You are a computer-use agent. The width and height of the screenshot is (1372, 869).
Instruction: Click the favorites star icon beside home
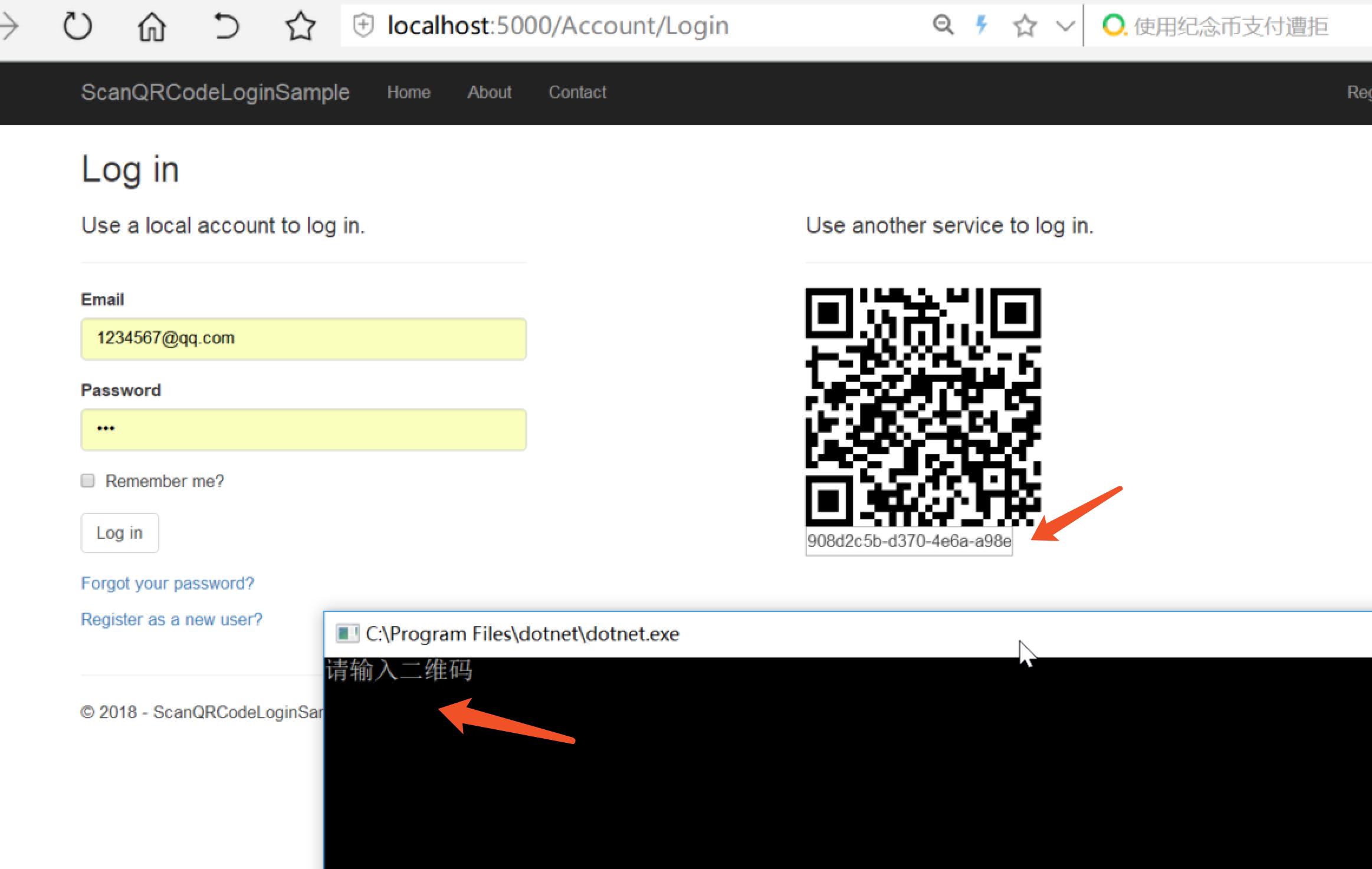[300, 26]
